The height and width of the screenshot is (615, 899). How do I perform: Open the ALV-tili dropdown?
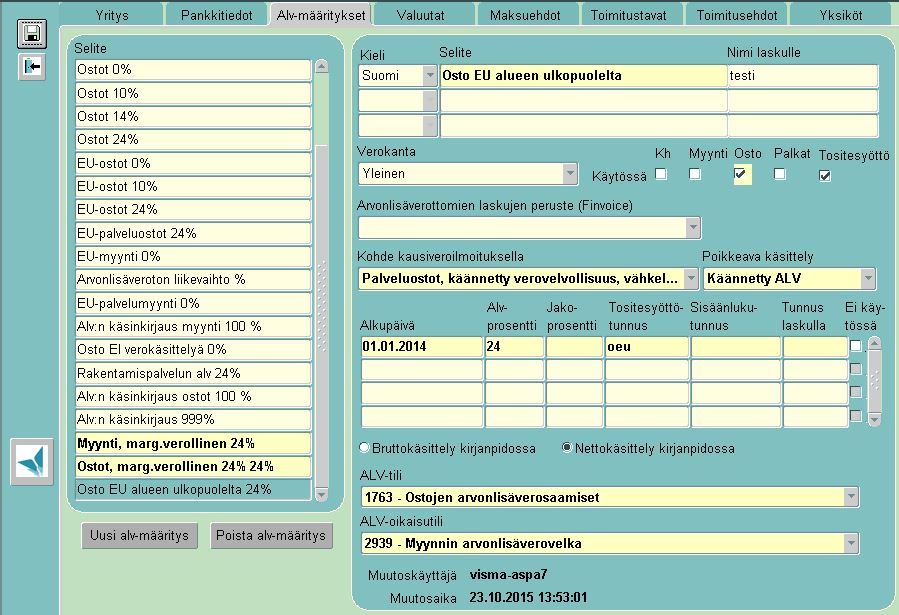851,497
